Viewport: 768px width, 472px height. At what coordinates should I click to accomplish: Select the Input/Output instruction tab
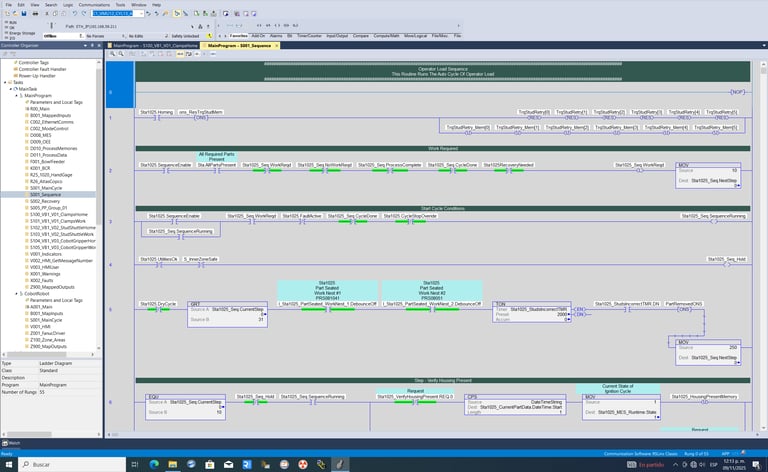click(x=337, y=36)
